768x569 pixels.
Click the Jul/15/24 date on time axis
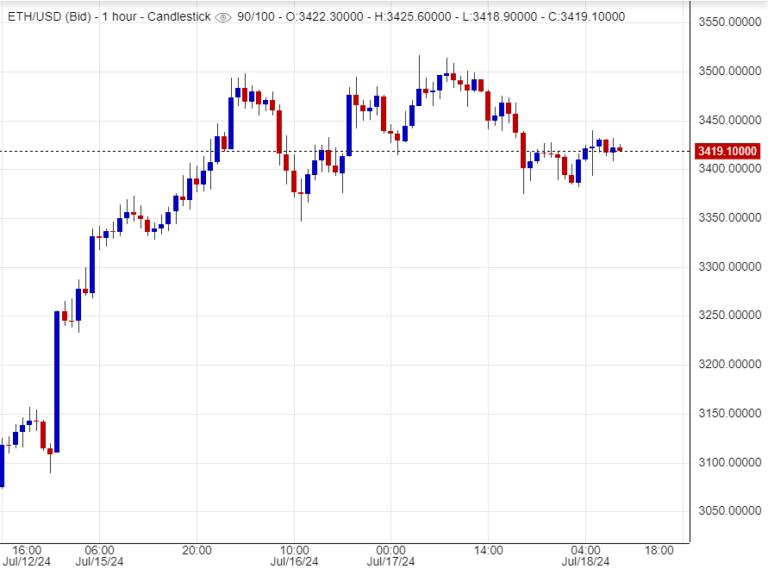pyautogui.click(x=100, y=561)
